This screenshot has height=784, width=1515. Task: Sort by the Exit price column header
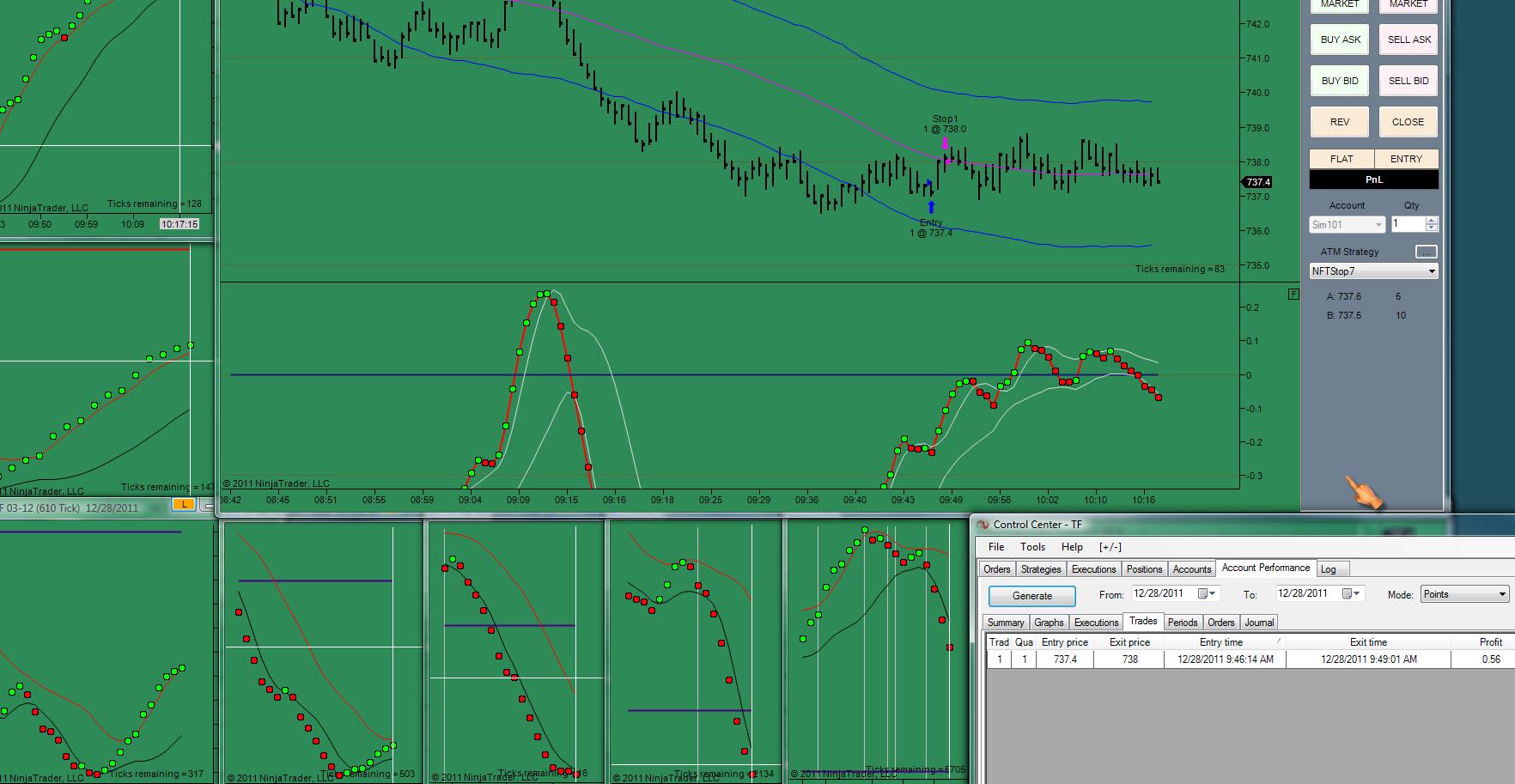click(1129, 642)
